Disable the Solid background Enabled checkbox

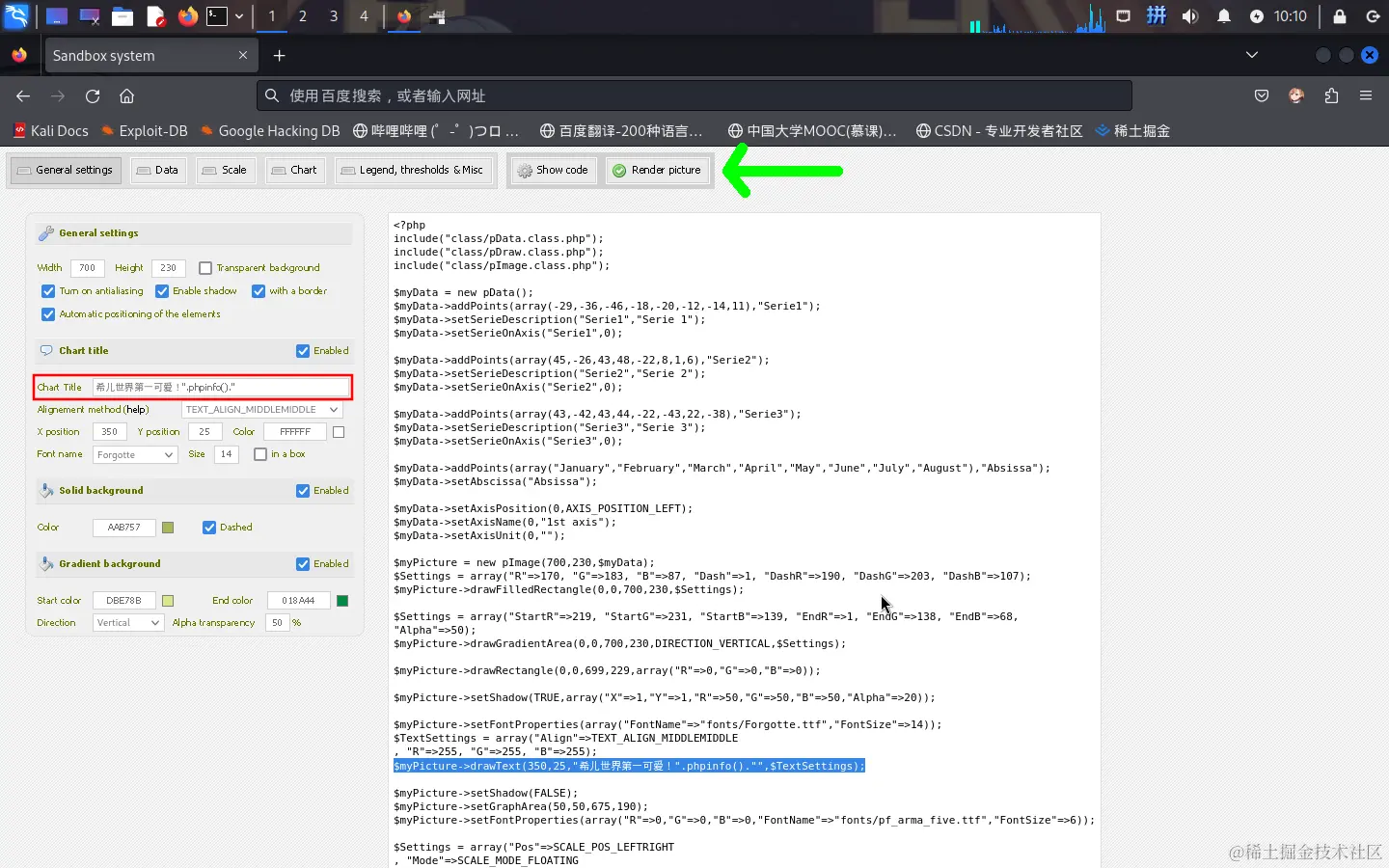[x=303, y=491]
